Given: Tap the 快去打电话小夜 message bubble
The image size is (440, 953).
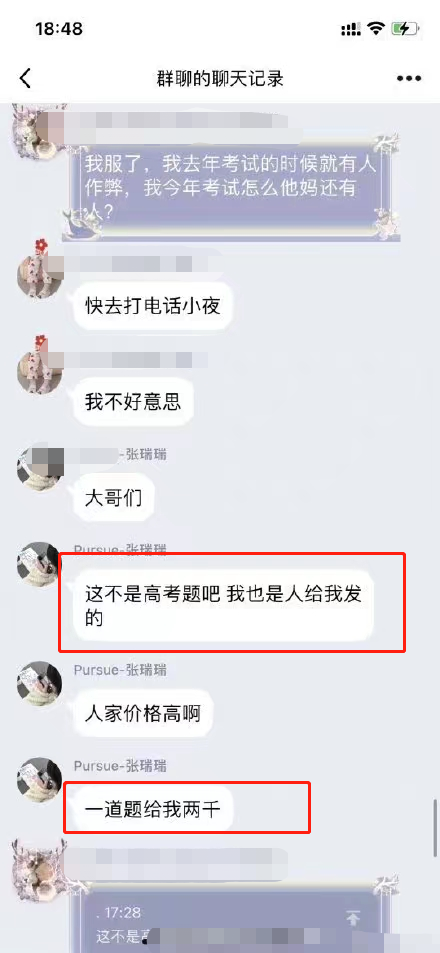Looking at the screenshot, I should [x=153, y=306].
